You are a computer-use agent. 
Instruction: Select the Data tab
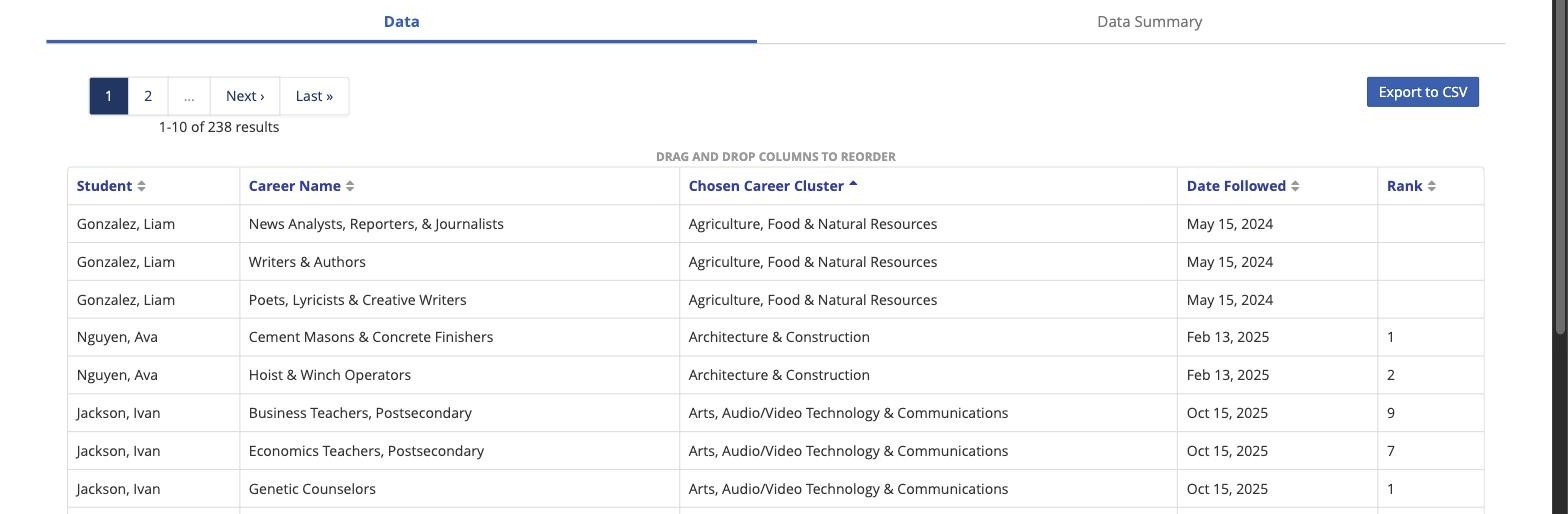point(401,22)
